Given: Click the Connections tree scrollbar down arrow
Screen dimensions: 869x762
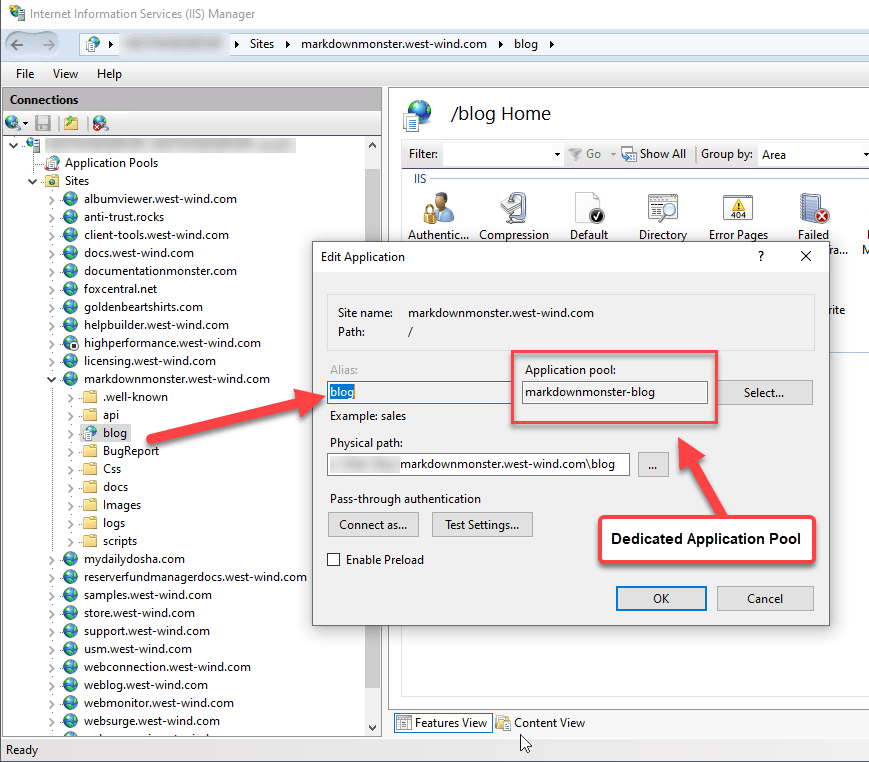Looking at the screenshot, I should 372,728.
